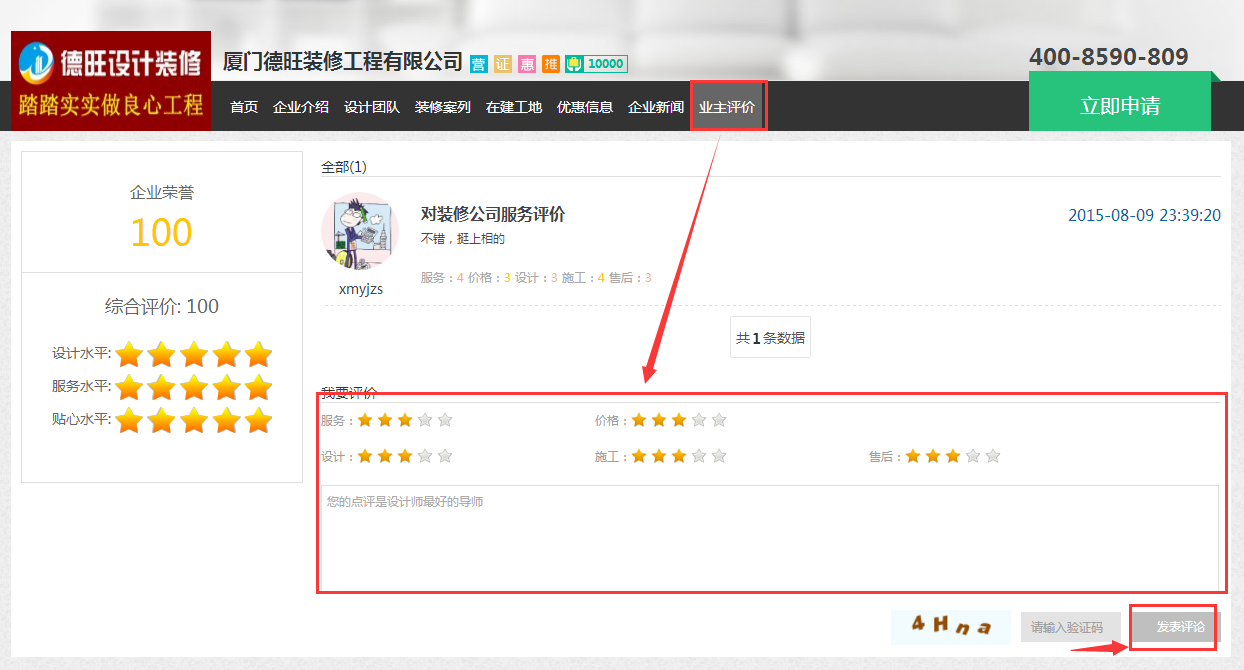This screenshot has height=670, width=1244.
Task: Click the blue 营 badge icon
Action: 479,64
